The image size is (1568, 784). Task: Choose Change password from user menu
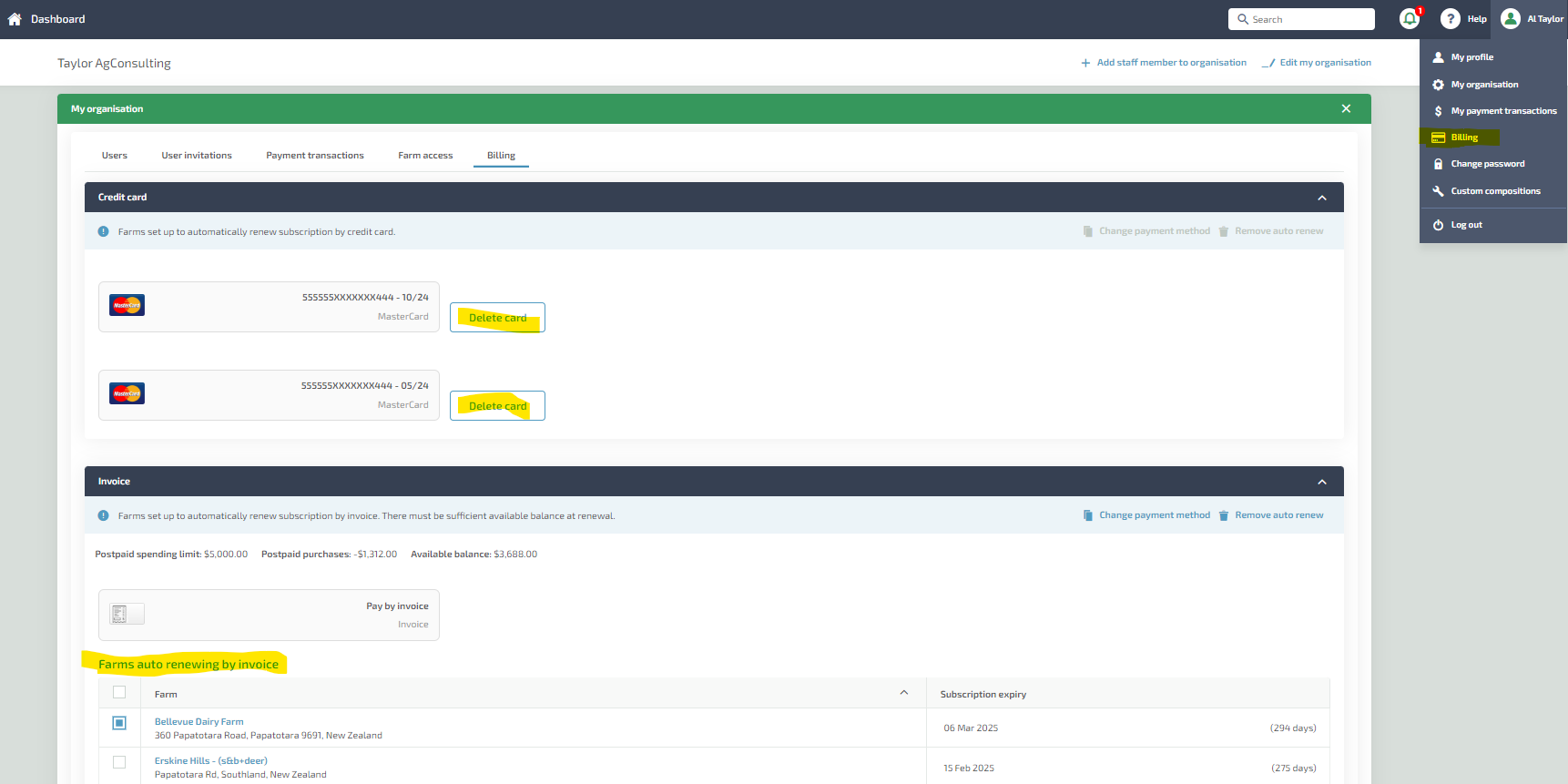tap(1487, 164)
